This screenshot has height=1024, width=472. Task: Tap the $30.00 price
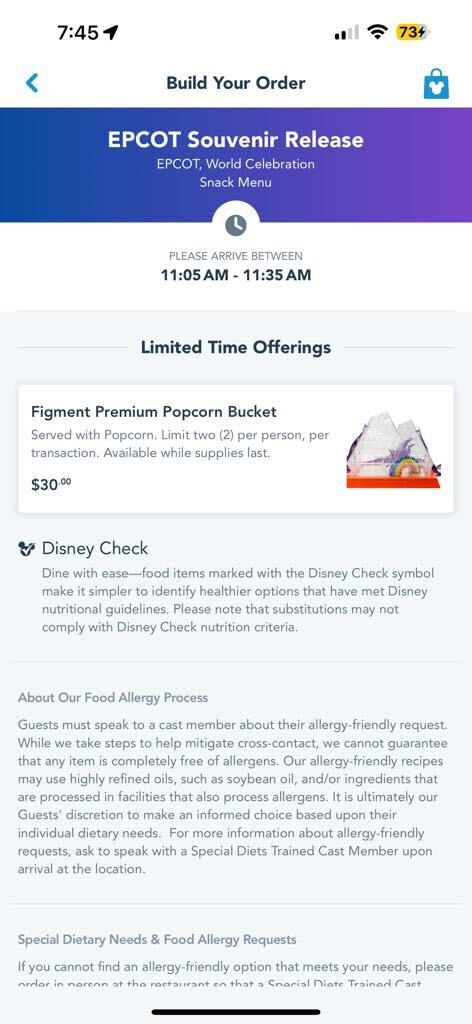pyautogui.click(x=52, y=485)
